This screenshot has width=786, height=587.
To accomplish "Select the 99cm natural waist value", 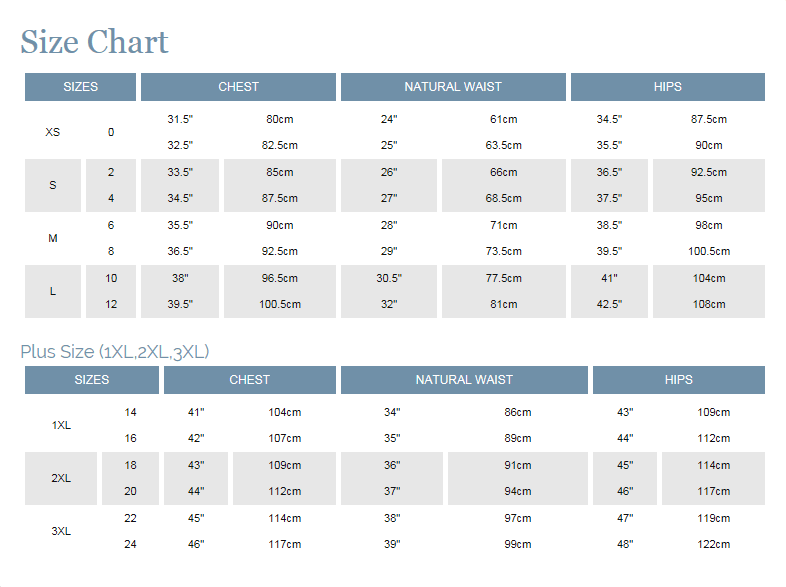I will coord(518,544).
